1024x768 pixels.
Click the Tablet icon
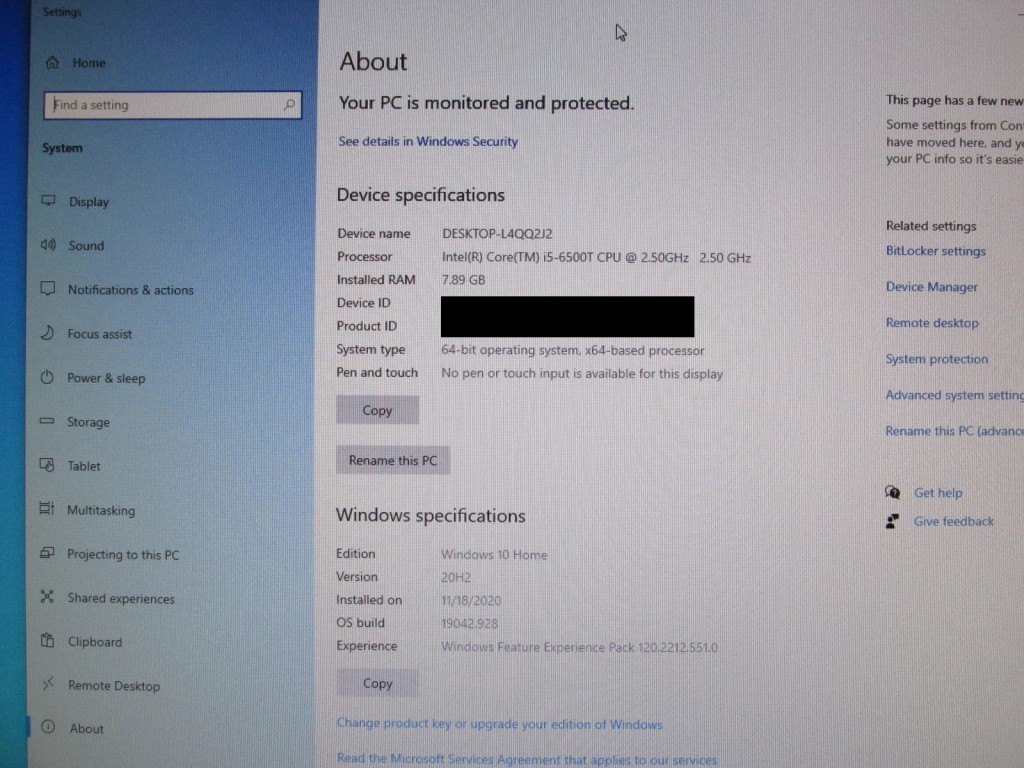[47, 465]
